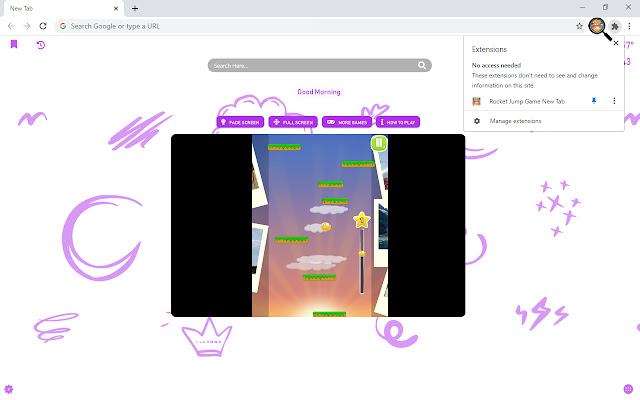The image size is (640, 400).
Task: Open the Chrome three-dot menu
Action: coord(629,26)
